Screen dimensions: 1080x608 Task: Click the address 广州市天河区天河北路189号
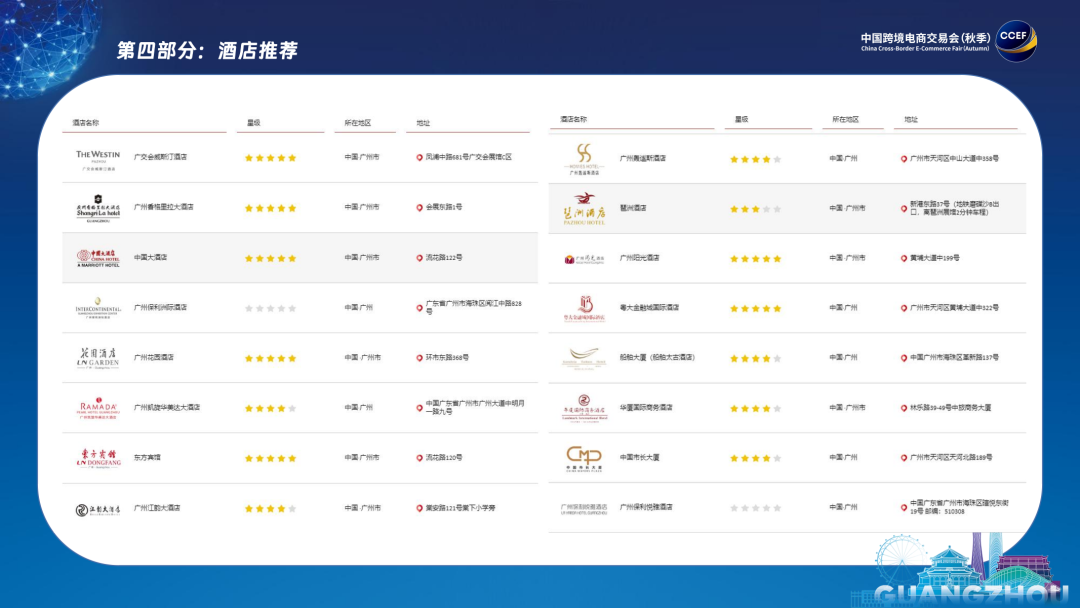(x=951, y=457)
